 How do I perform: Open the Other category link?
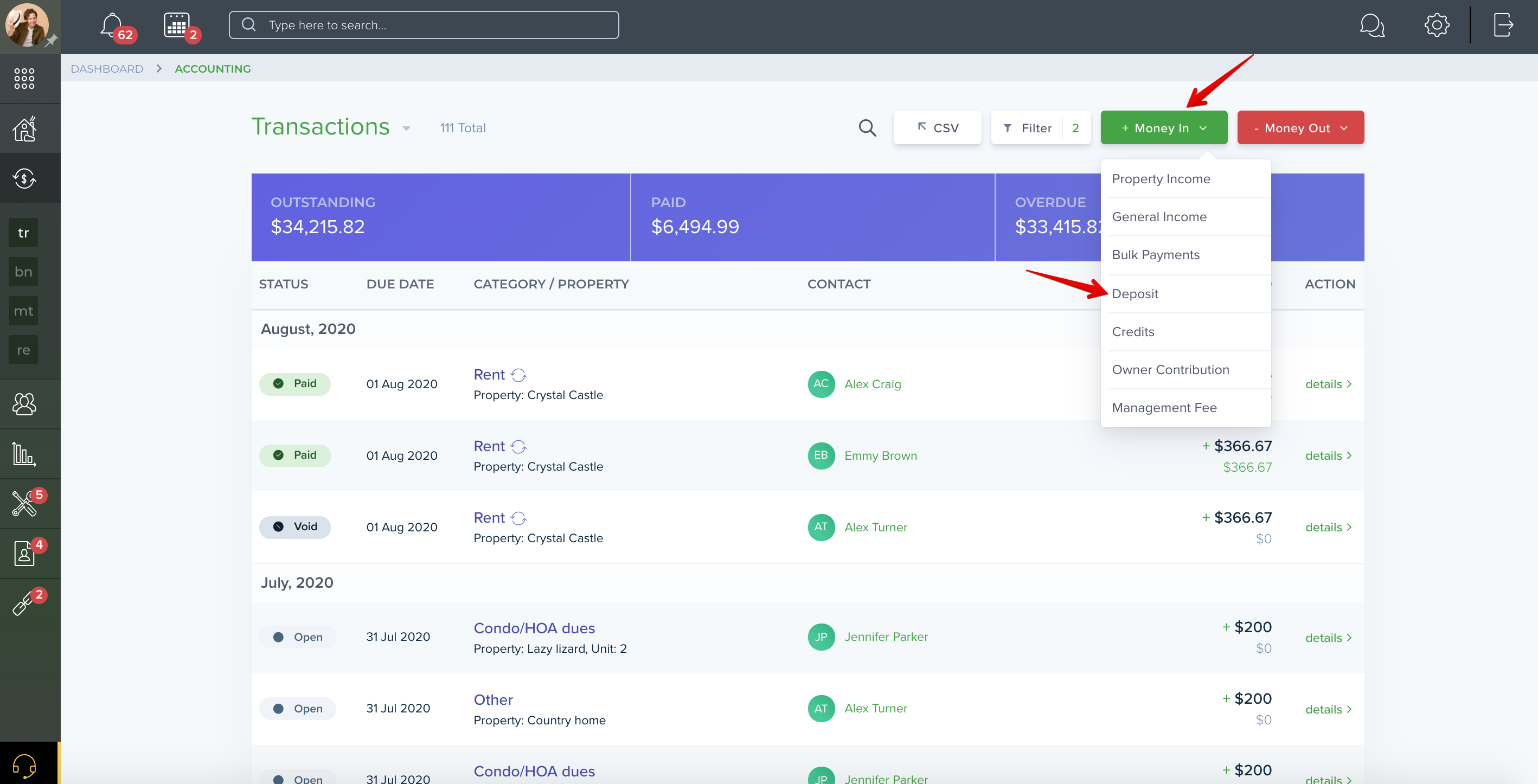(x=493, y=700)
